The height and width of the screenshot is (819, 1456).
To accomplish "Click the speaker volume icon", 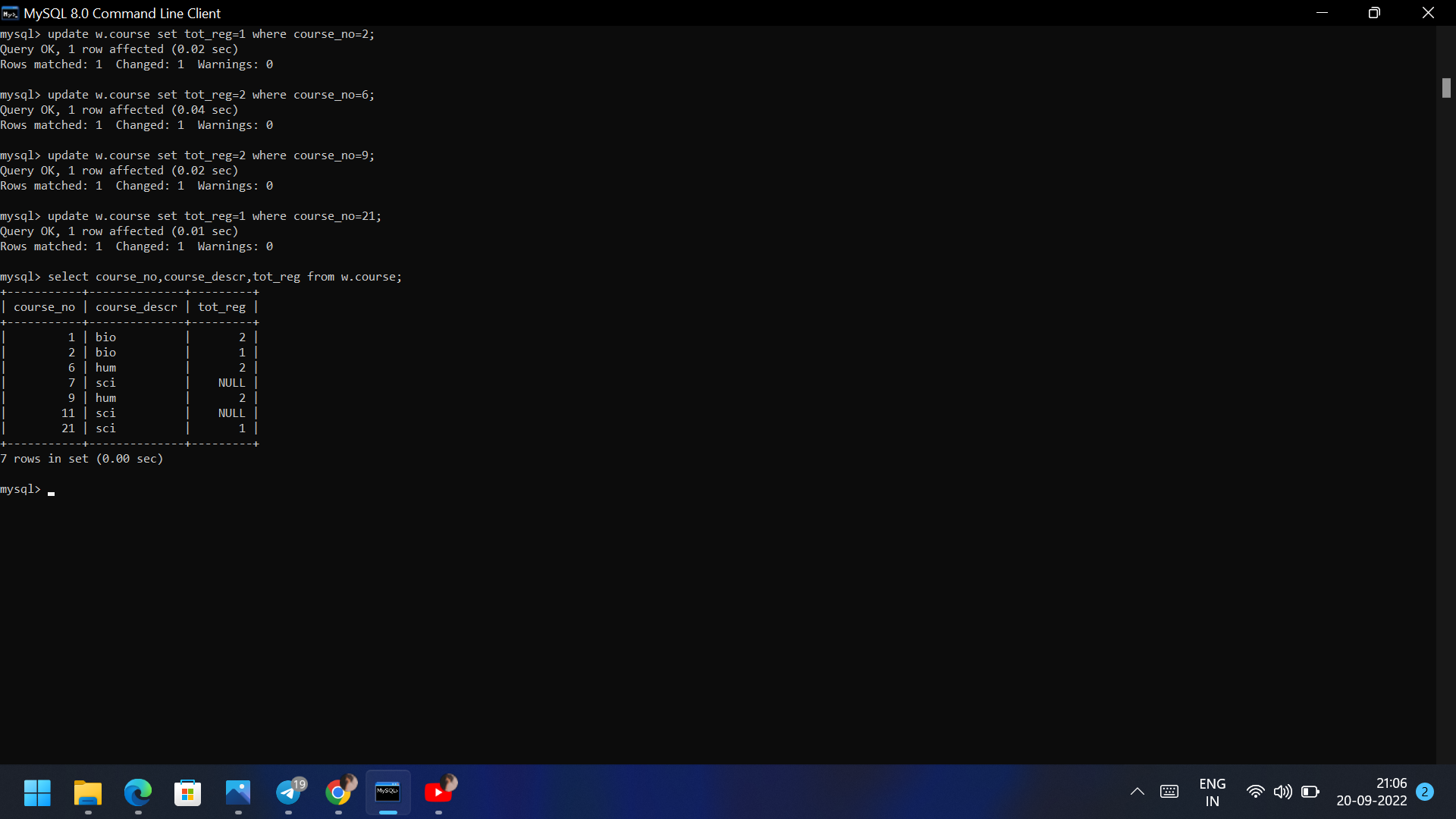I will click(1282, 792).
